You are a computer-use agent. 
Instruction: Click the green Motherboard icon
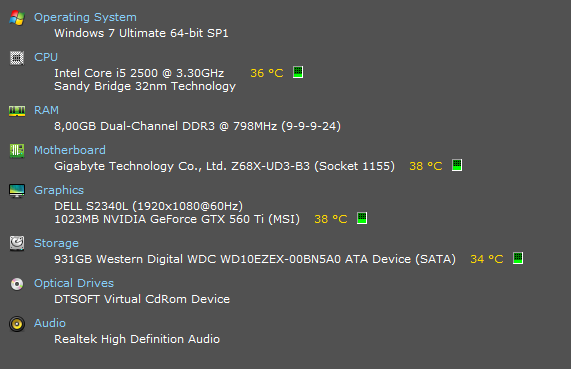pyautogui.click(x=17, y=150)
